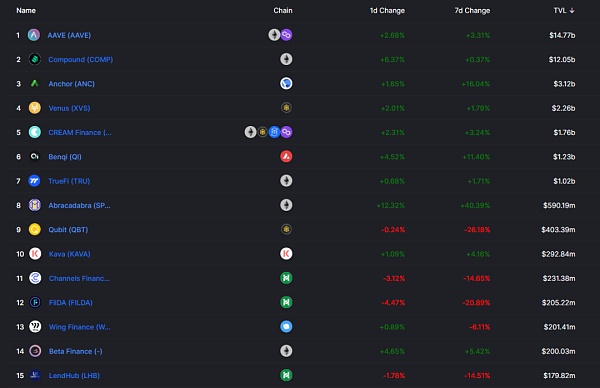Click the Venus protocol logo icon
This screenshot has width=600, height=388.
(x=34, y=108)
